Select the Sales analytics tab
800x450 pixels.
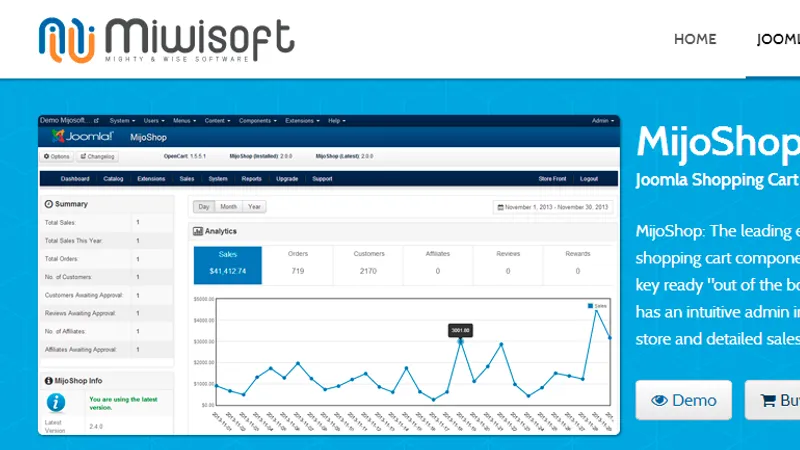228,265
